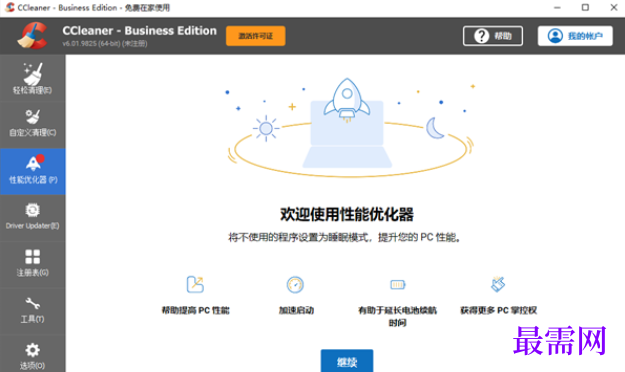Open the Driver Updater section
Screen dimensions: 625x372
tap(33, 218)
